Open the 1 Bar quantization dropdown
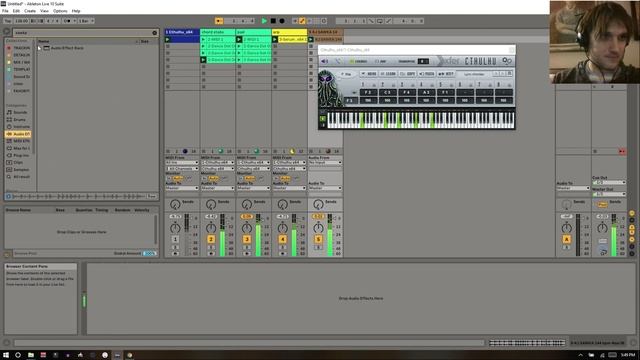The height and width of the screenshot is (360, 640). point(86,21)
